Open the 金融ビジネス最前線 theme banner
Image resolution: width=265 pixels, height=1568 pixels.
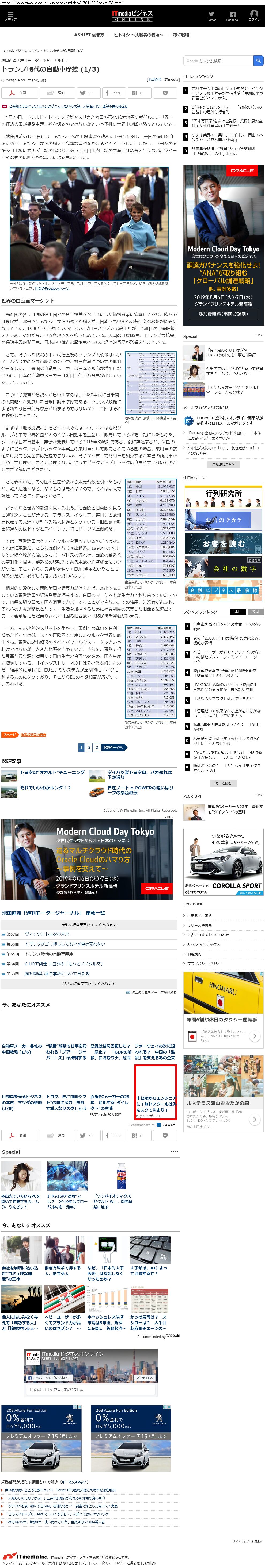pyautogui.click(x=224, y=590)
